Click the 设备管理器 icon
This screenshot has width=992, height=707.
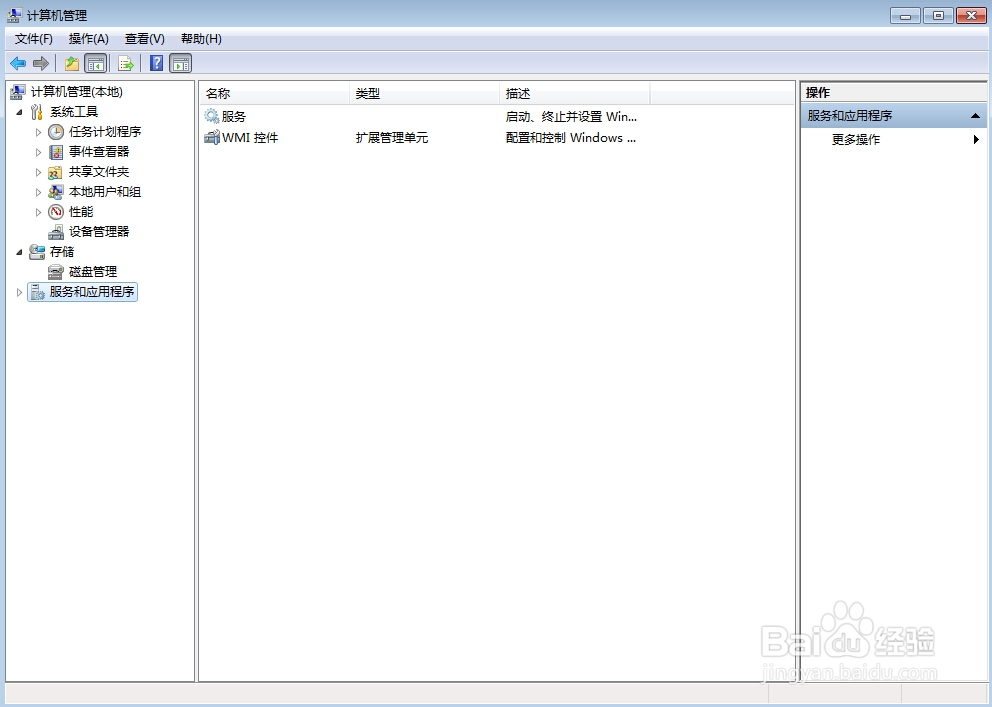[56, 231]
